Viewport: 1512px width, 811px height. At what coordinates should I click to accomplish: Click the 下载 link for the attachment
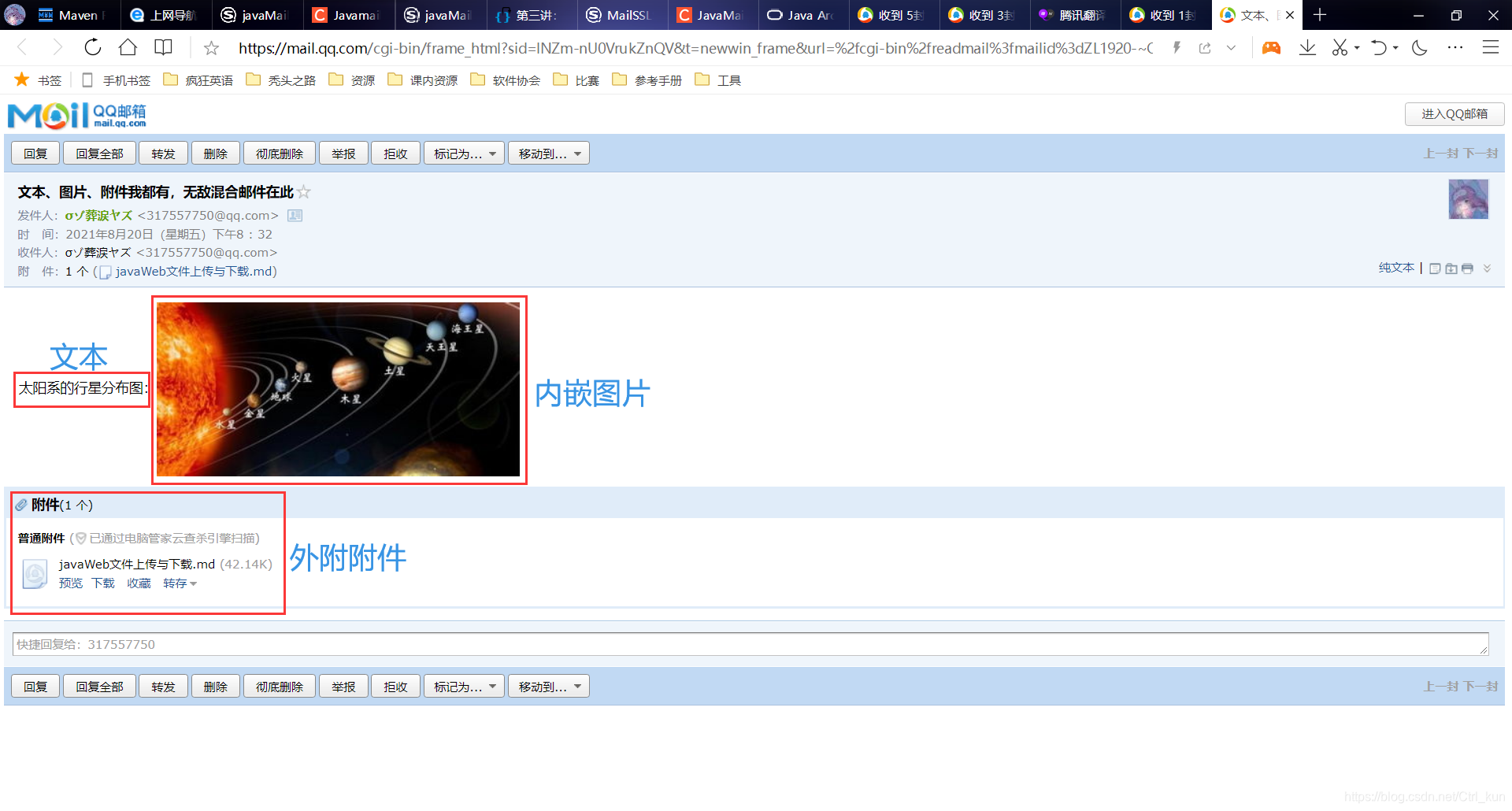(103, 583)
